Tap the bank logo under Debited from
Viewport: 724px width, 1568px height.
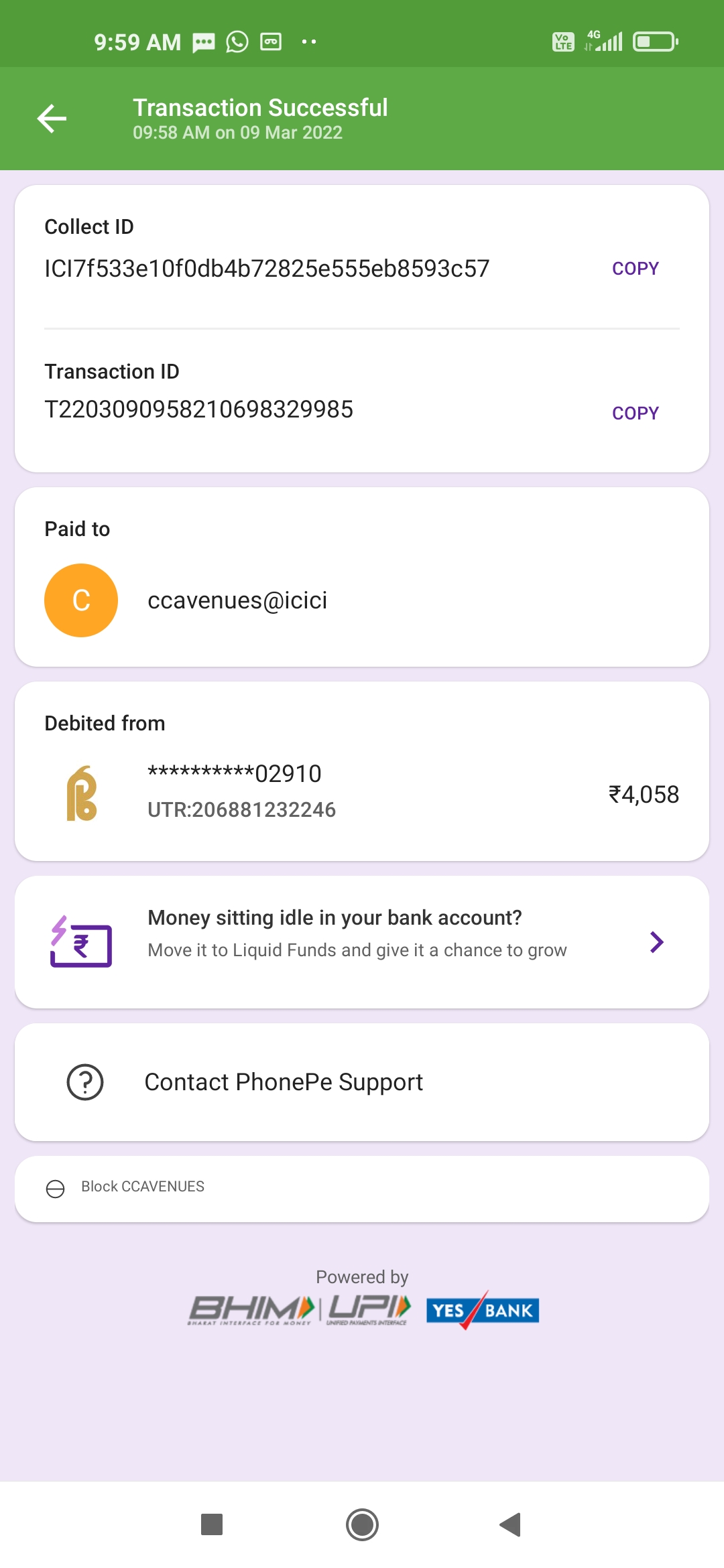pos(82,793)
